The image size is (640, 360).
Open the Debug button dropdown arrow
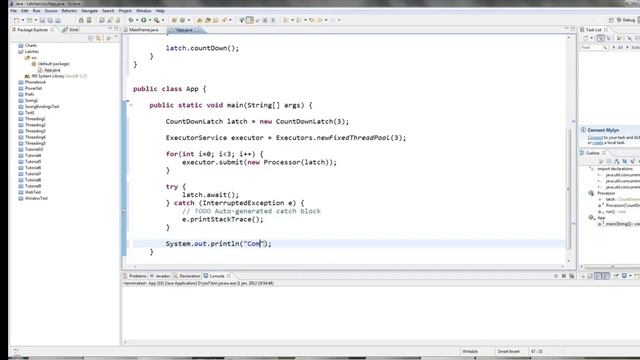137,20
